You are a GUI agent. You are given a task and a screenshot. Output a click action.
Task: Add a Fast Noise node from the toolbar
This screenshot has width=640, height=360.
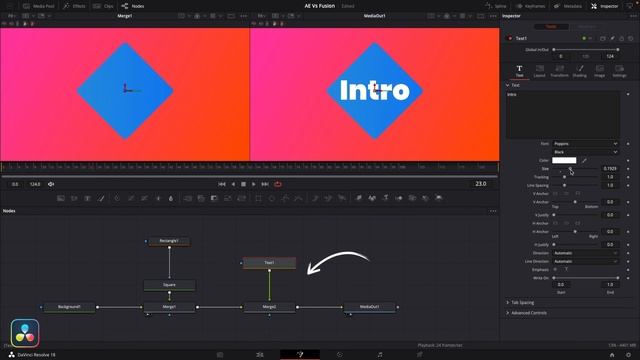coord(74,198)
